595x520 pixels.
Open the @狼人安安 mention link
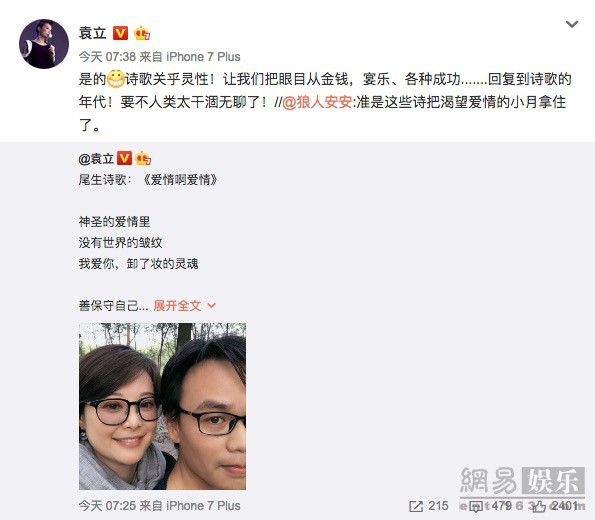click(x=317, y=102)
